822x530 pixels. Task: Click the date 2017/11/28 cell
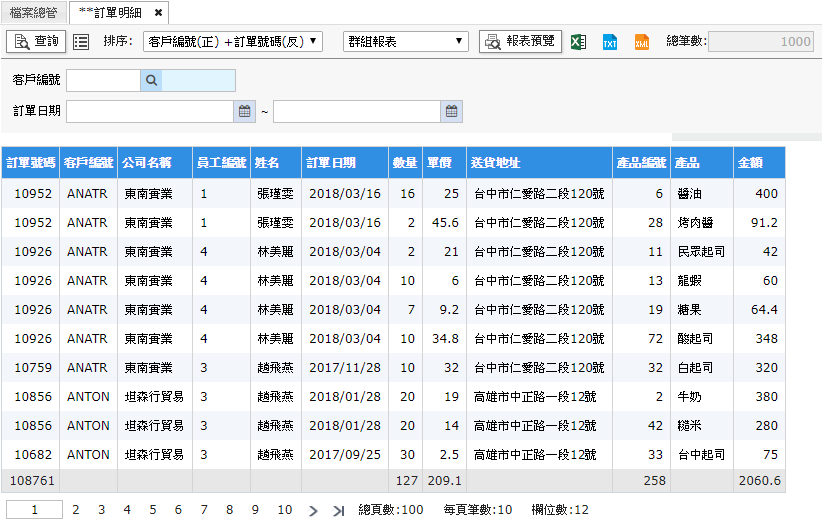(x=345, y=368)
